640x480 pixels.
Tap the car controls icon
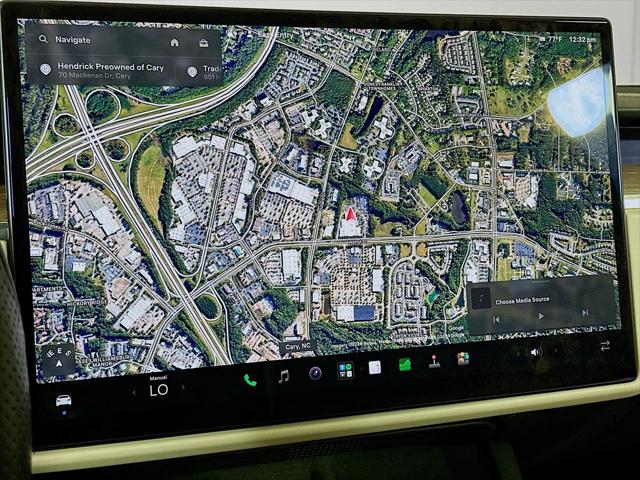64,400
